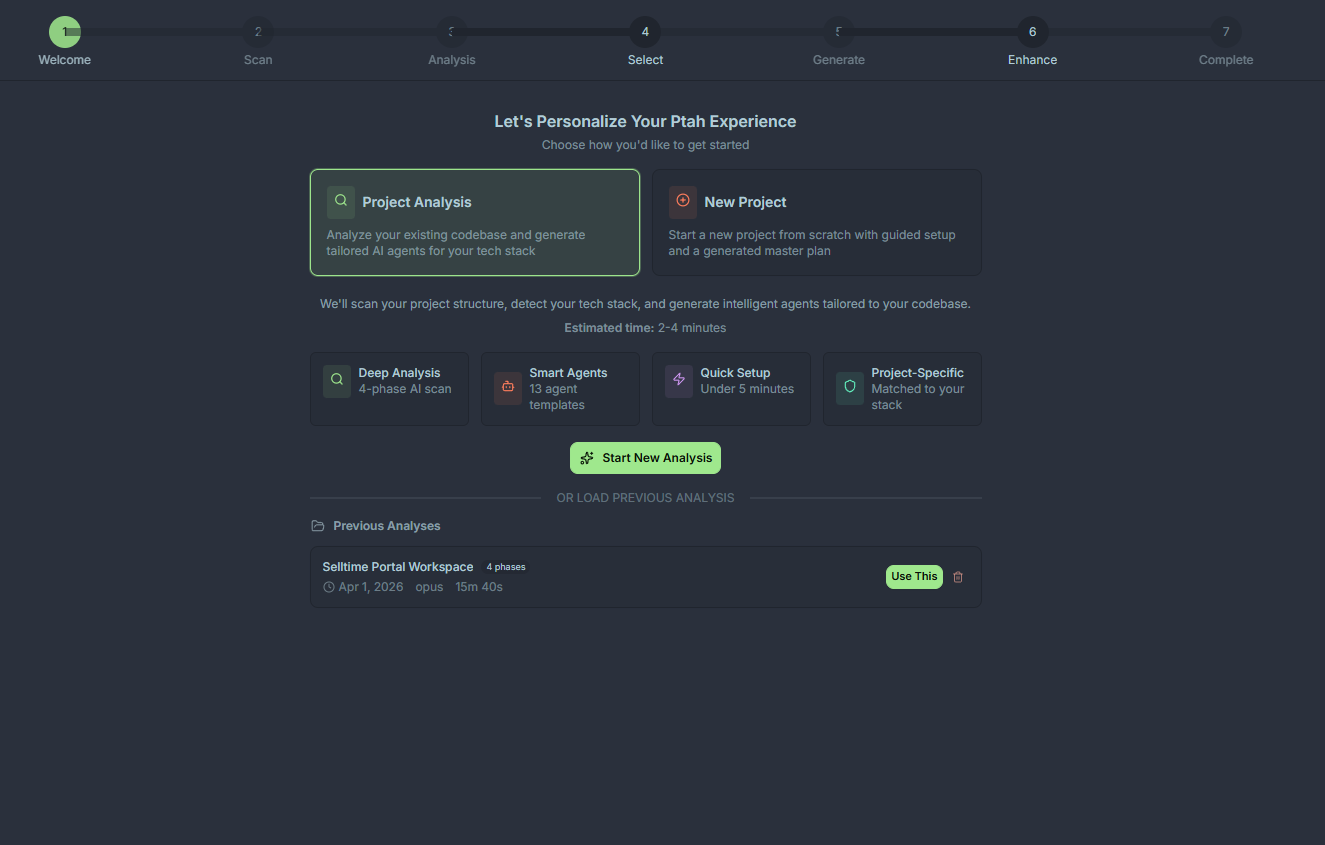This screenshot has height=845, width=1325.
Task: Jump to the Enhance step indicator
Action: pyautogui.click(x=1032, y=40)
